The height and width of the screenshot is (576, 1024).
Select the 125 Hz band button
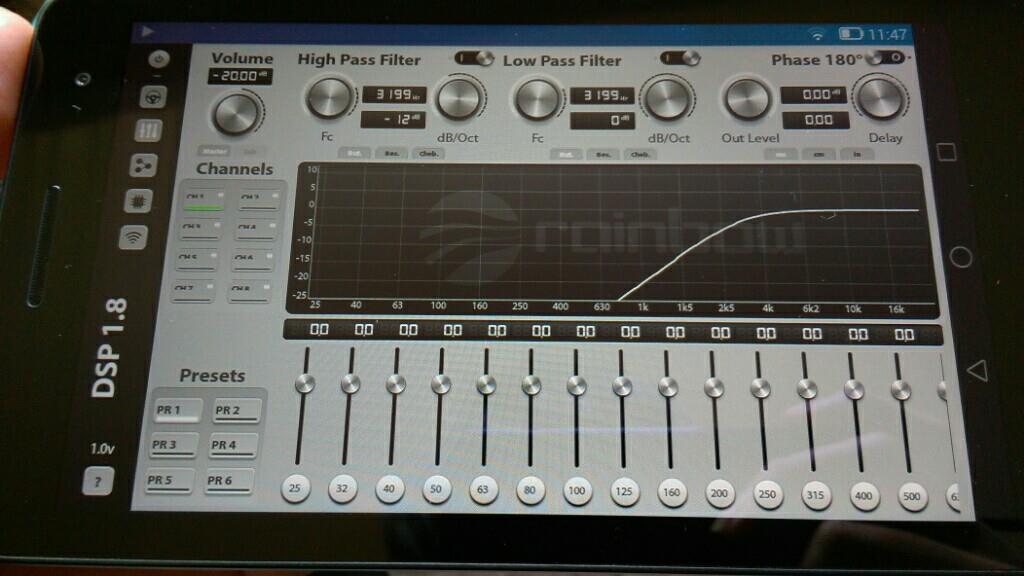624,492
